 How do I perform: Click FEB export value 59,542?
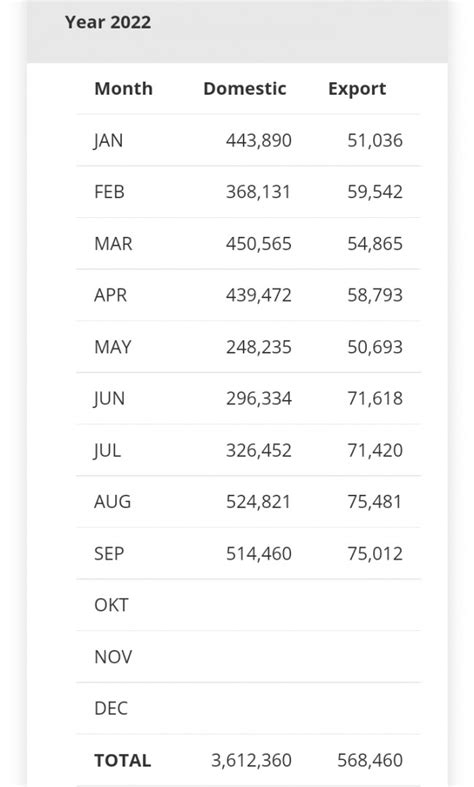(375, 192)
